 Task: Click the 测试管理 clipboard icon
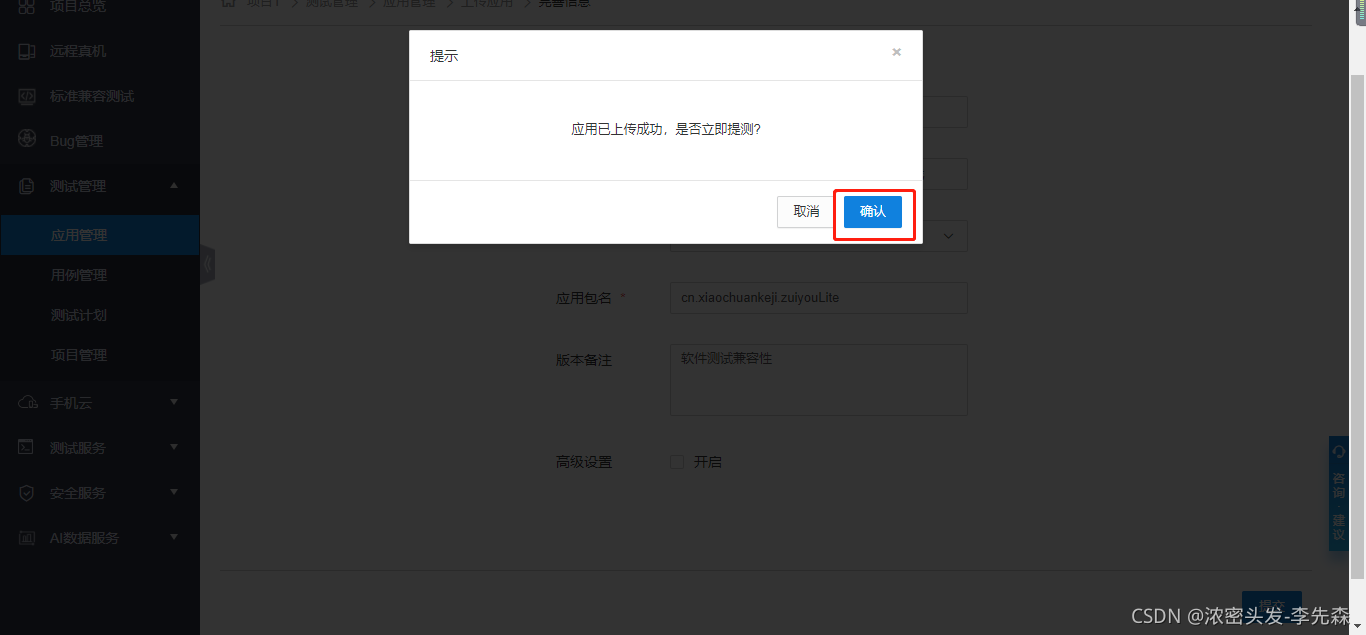(28, 186)
